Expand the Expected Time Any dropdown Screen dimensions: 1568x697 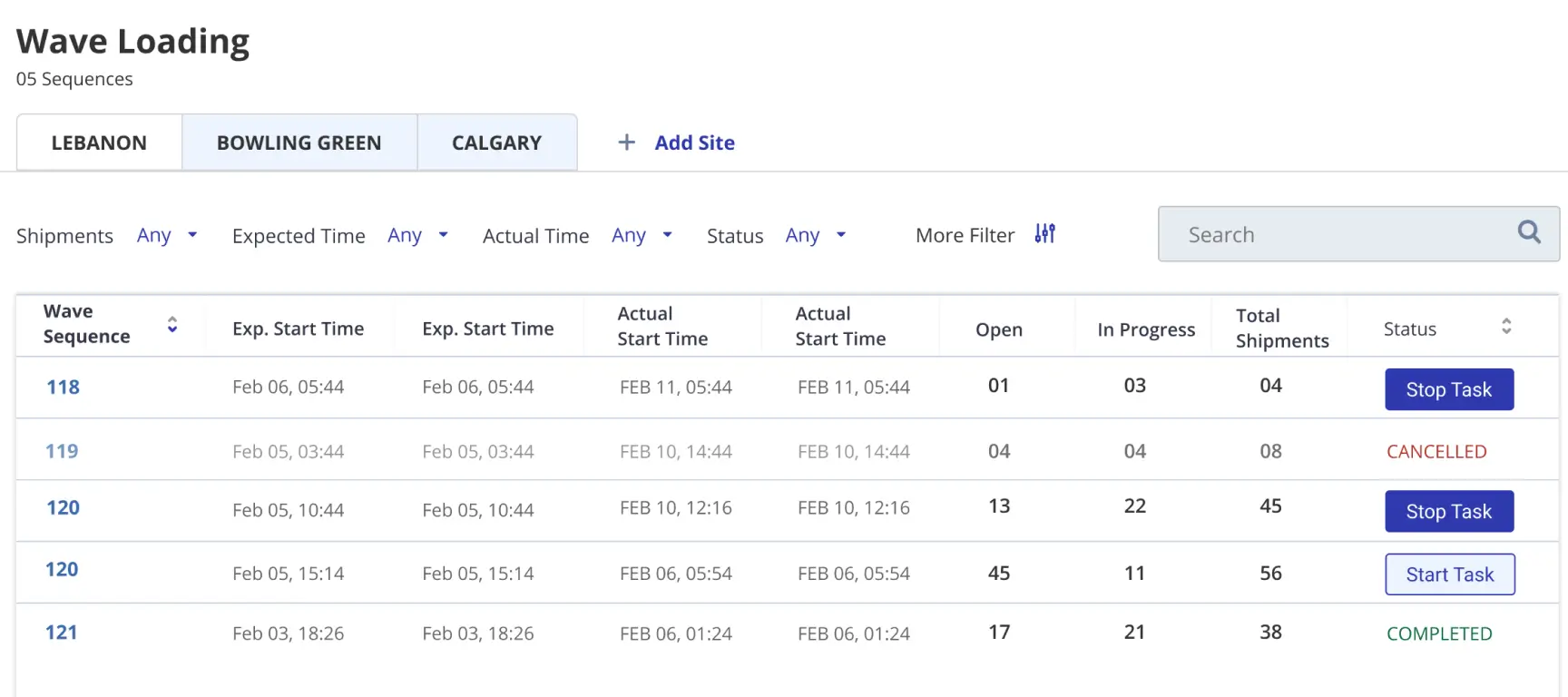pyautogui.click(x=418, y=235)
